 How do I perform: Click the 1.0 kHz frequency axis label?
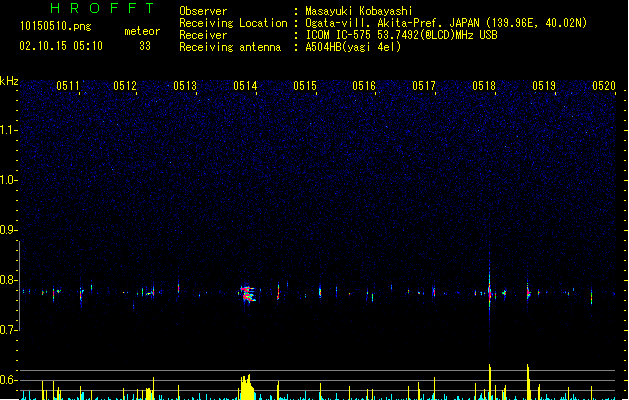click(8, 180)
